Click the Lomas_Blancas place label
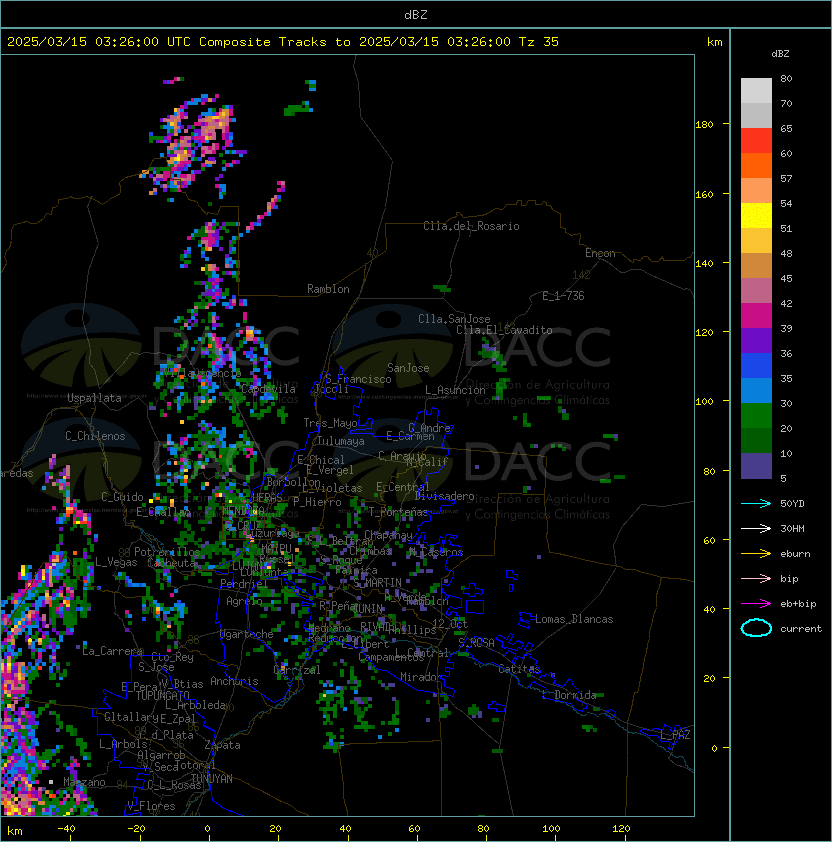 tap(574, 619)
